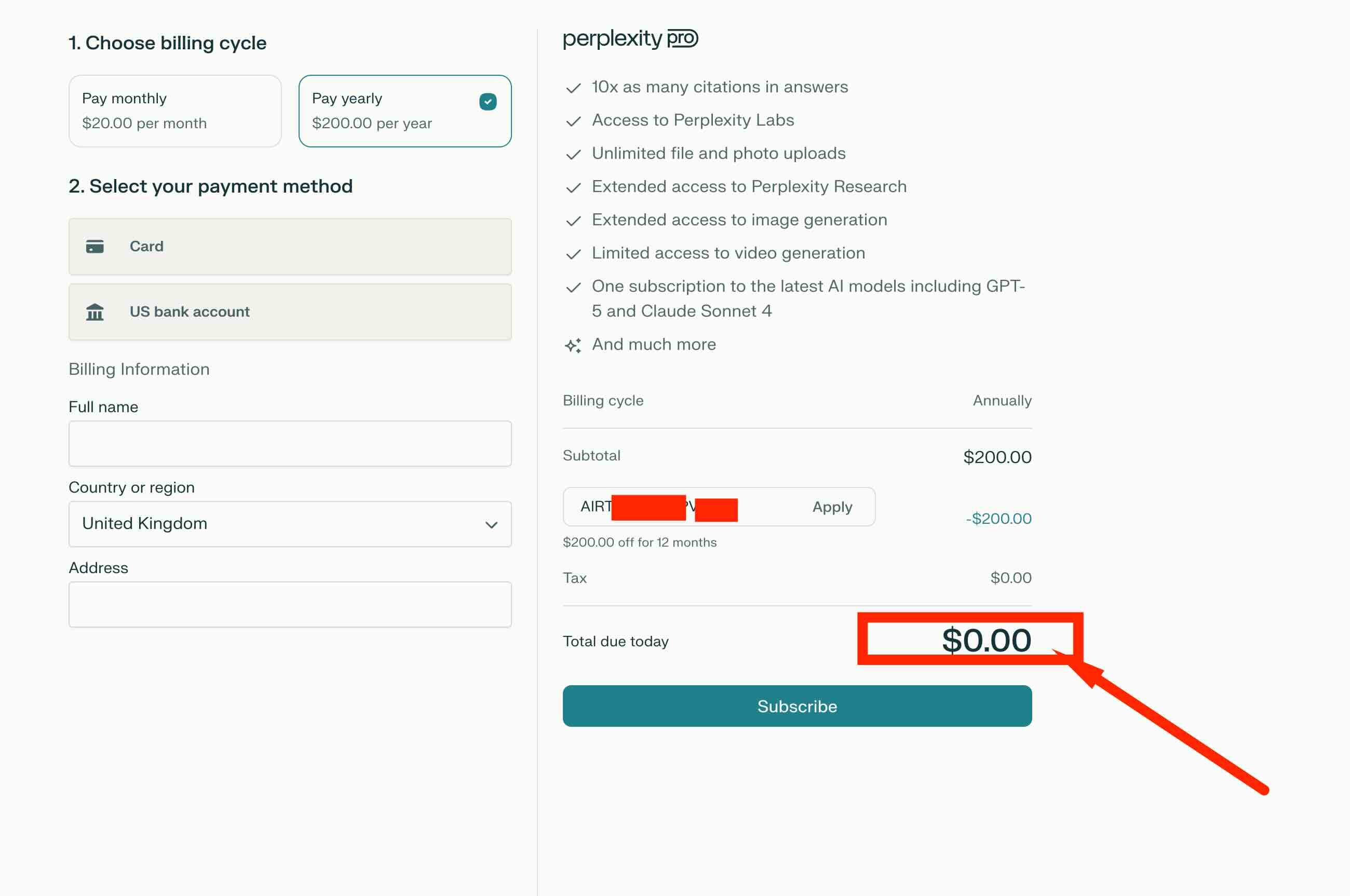Select the Pay monthly billing option
Screen dimensions: 1350x896
[x=175, y=111]
